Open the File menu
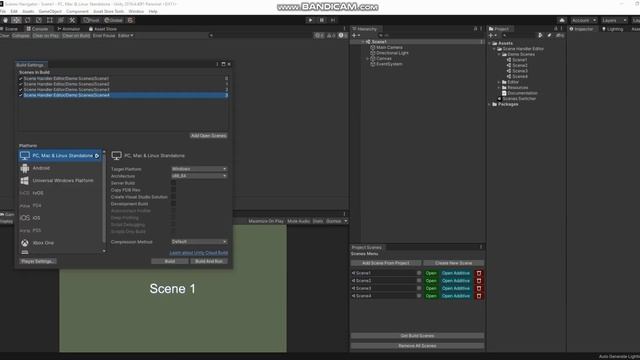 click(3, 11)
